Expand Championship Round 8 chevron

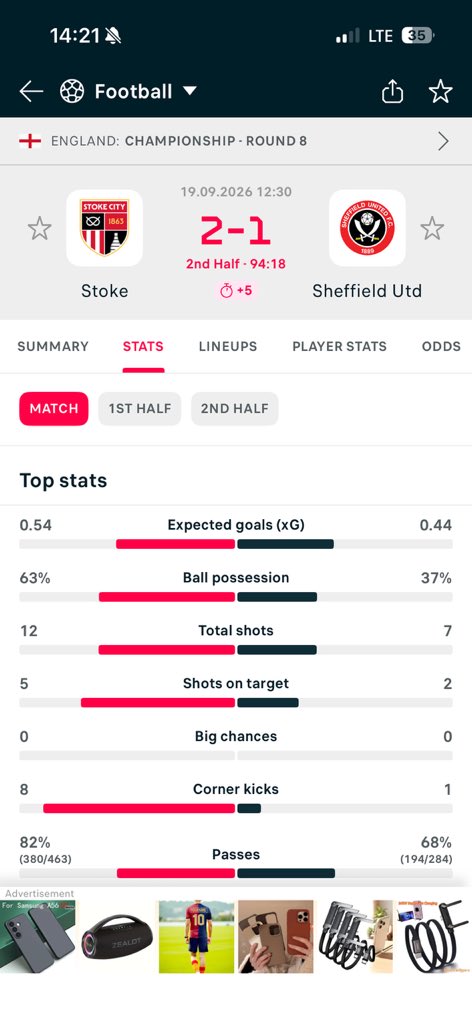pyautogui.click(x=443, y=141)
